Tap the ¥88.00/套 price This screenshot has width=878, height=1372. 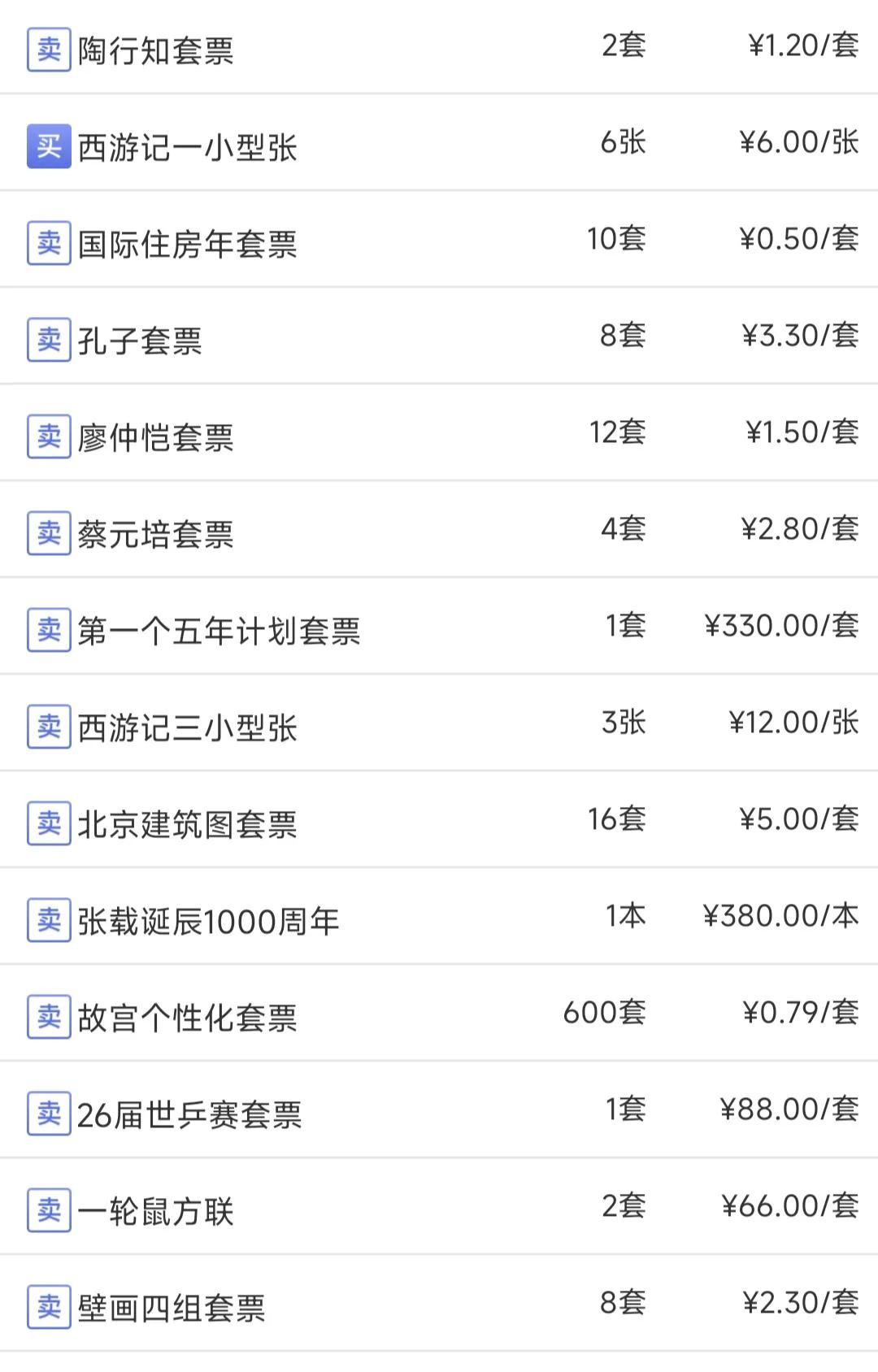point(789,1109)
